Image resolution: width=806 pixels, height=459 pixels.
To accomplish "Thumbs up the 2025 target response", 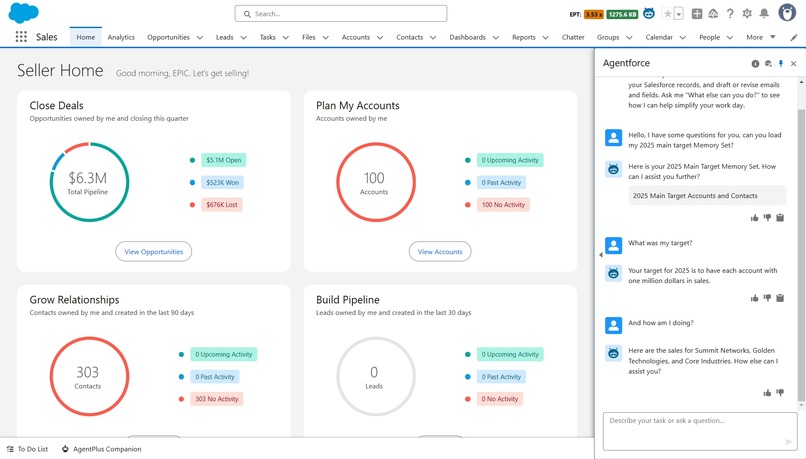I will 755,298.
